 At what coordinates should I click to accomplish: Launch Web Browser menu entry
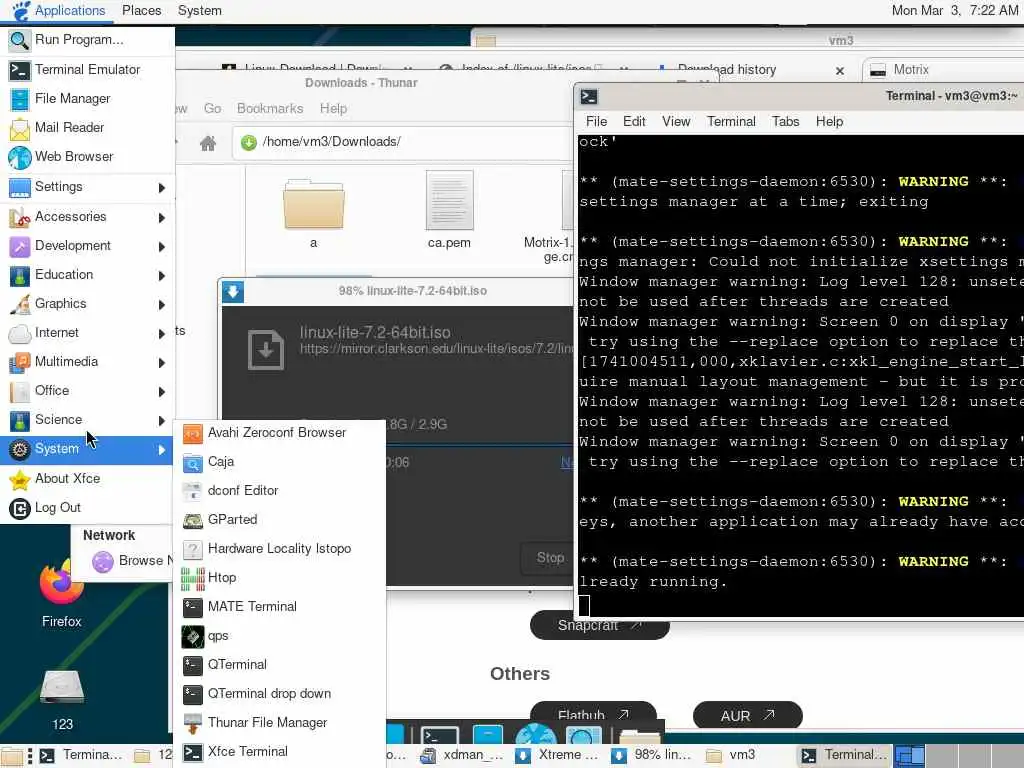tap(88, 157)
